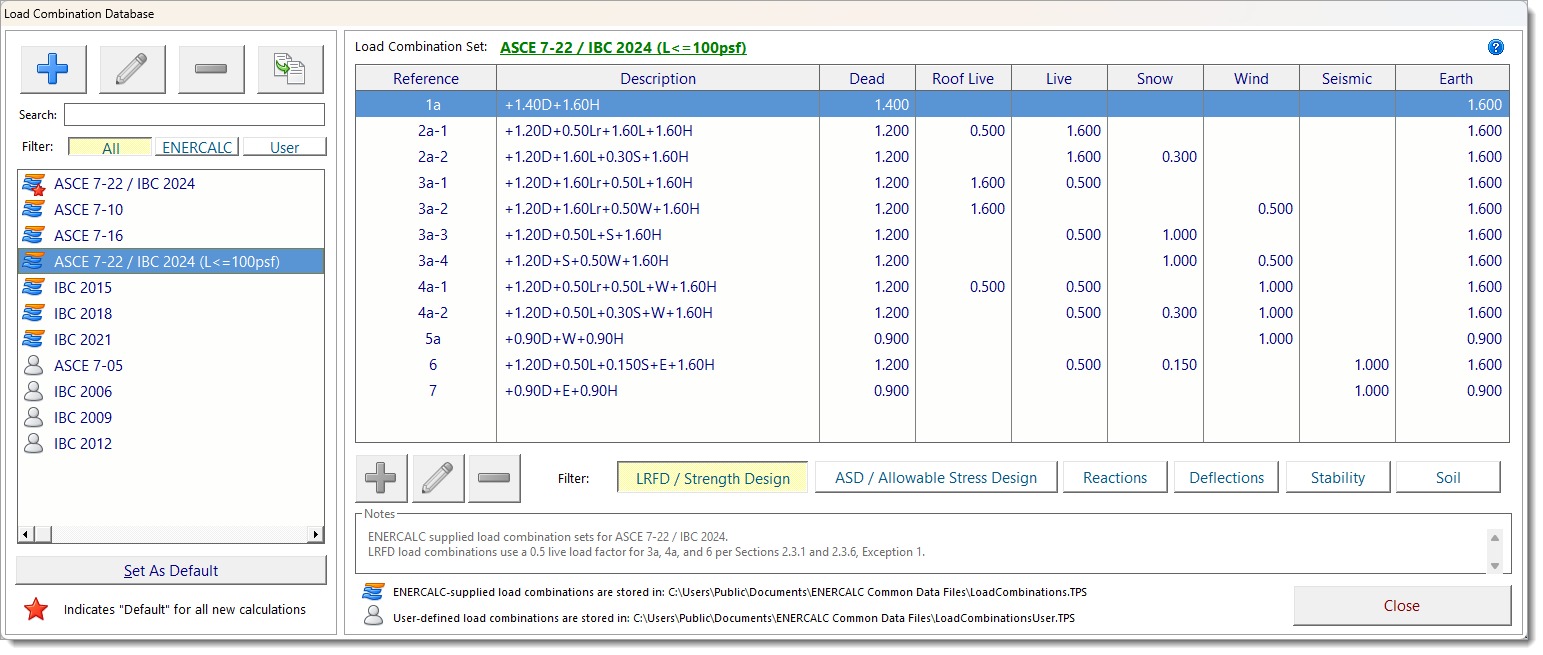
Task: Select row 2a-1 in the table
Action: coord(932,131)
